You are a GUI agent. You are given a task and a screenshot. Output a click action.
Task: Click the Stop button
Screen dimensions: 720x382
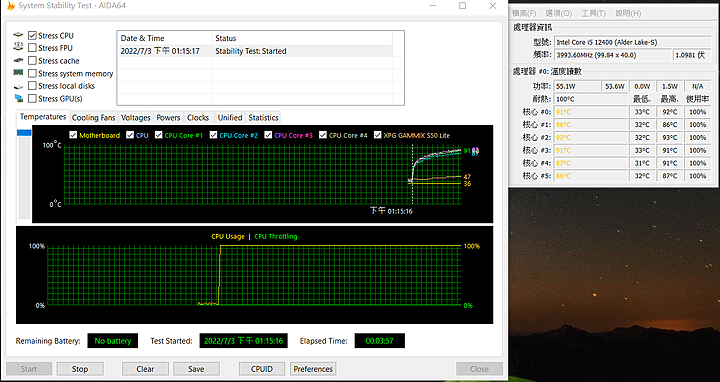[x=80, y=369]
